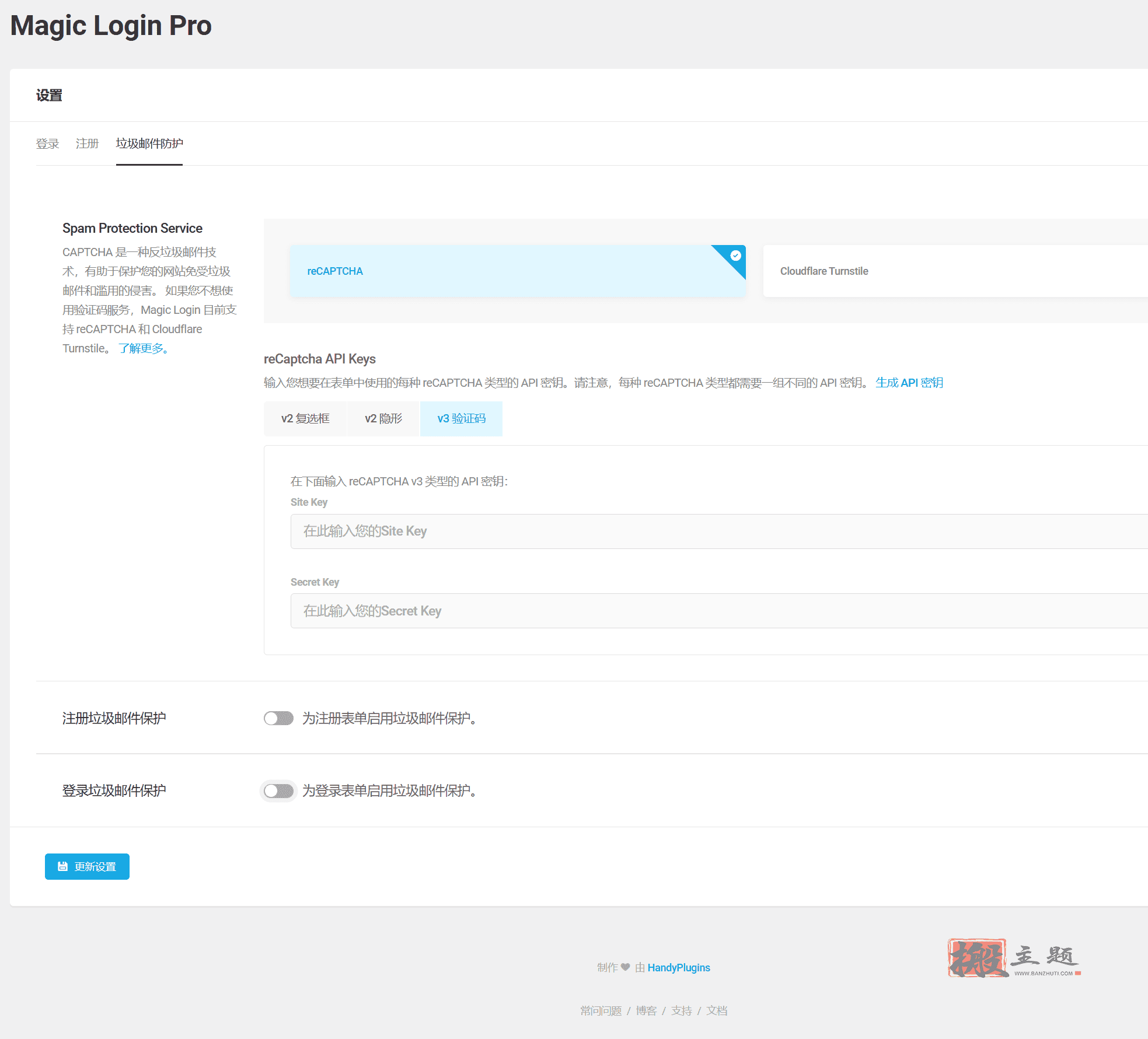Click the save disk icon in 更新设置

pyautogui.click(x=62, y=867)
